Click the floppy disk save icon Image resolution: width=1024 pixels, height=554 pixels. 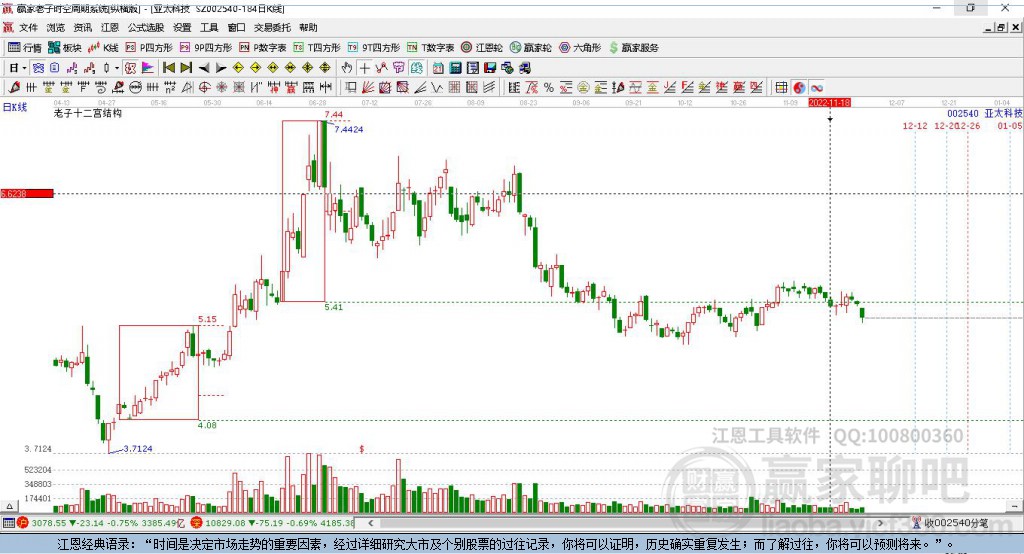490,68
